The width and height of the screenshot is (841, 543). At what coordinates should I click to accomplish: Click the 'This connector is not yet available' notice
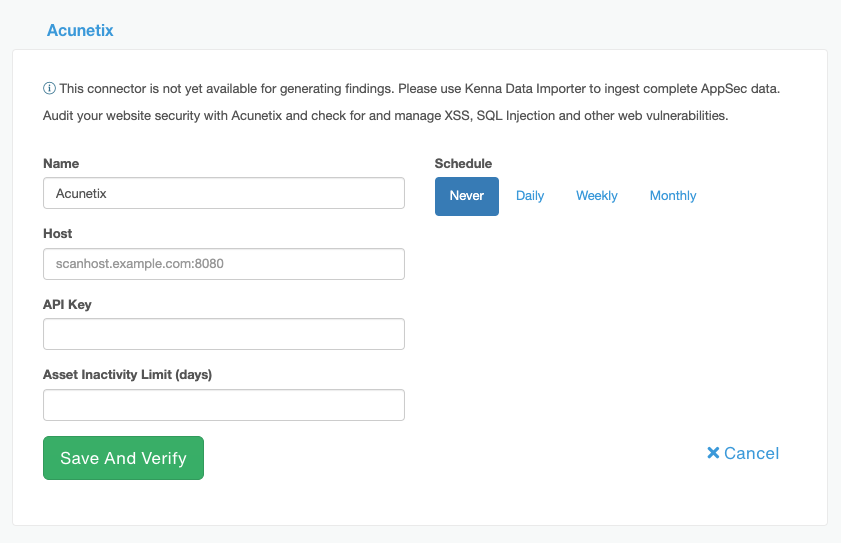[x=419, y=89]
